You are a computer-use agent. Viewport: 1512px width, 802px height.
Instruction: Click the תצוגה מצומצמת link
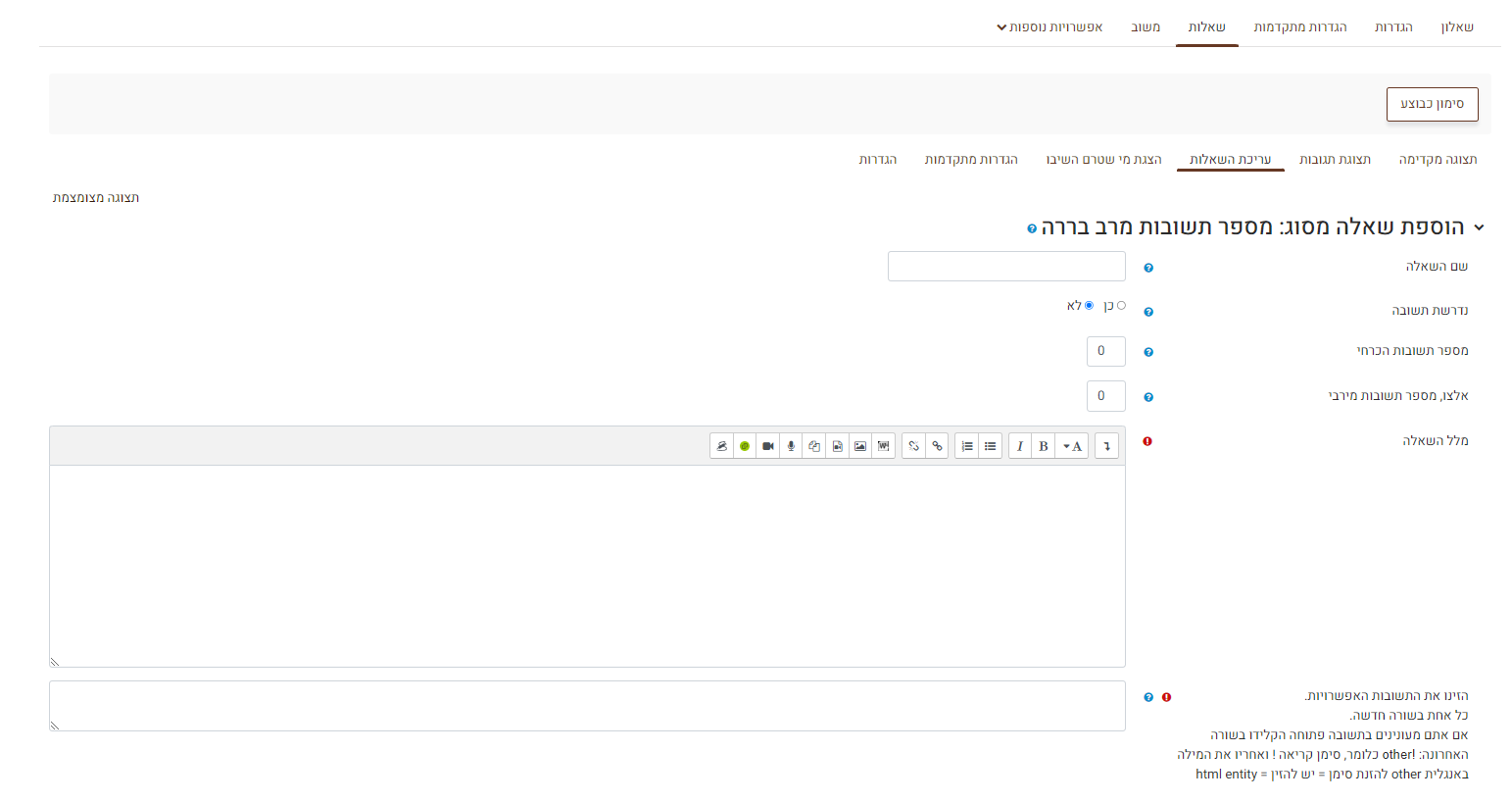(96, 198)
